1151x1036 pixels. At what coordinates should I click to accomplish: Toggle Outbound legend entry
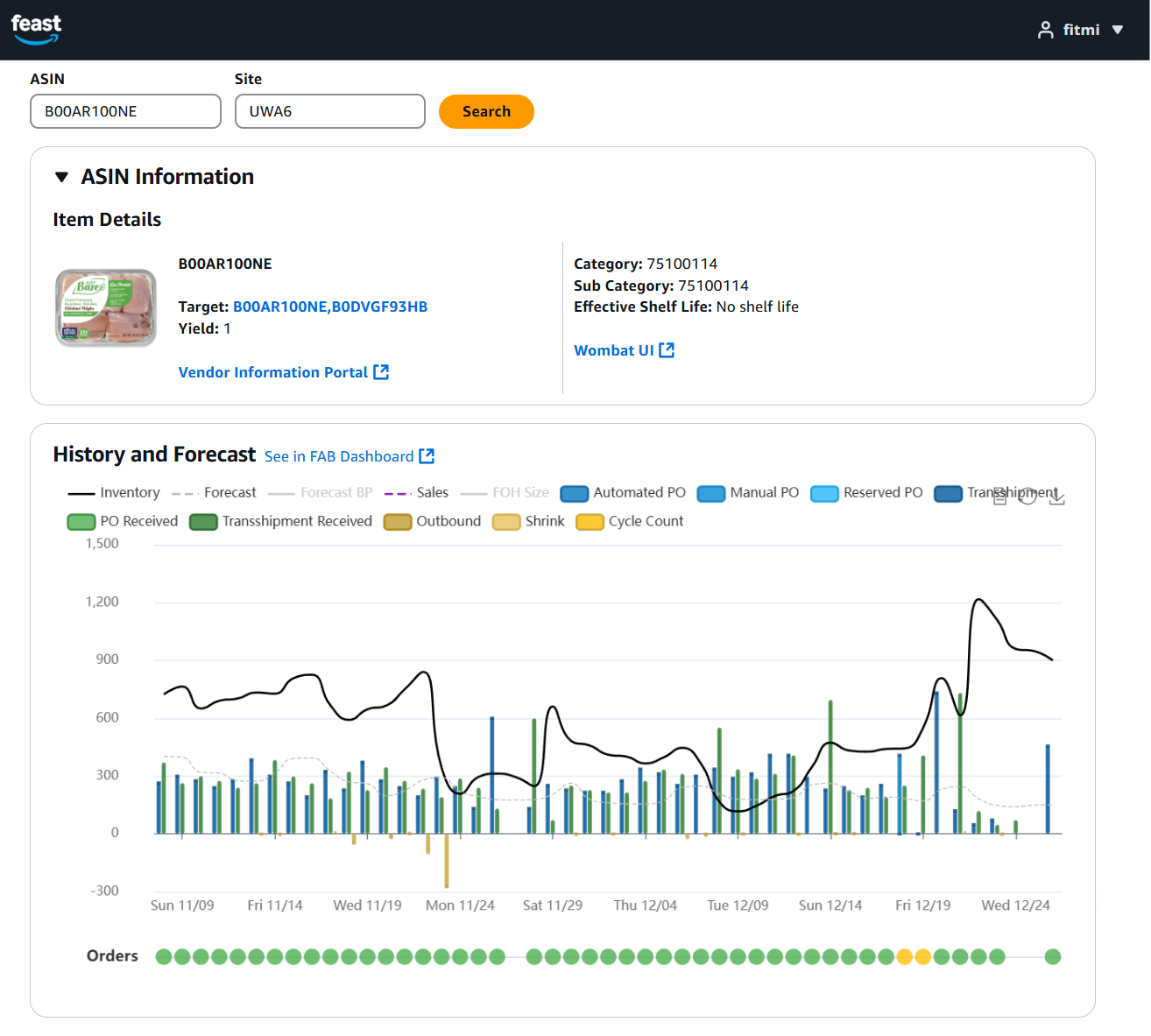pos(433,521)
